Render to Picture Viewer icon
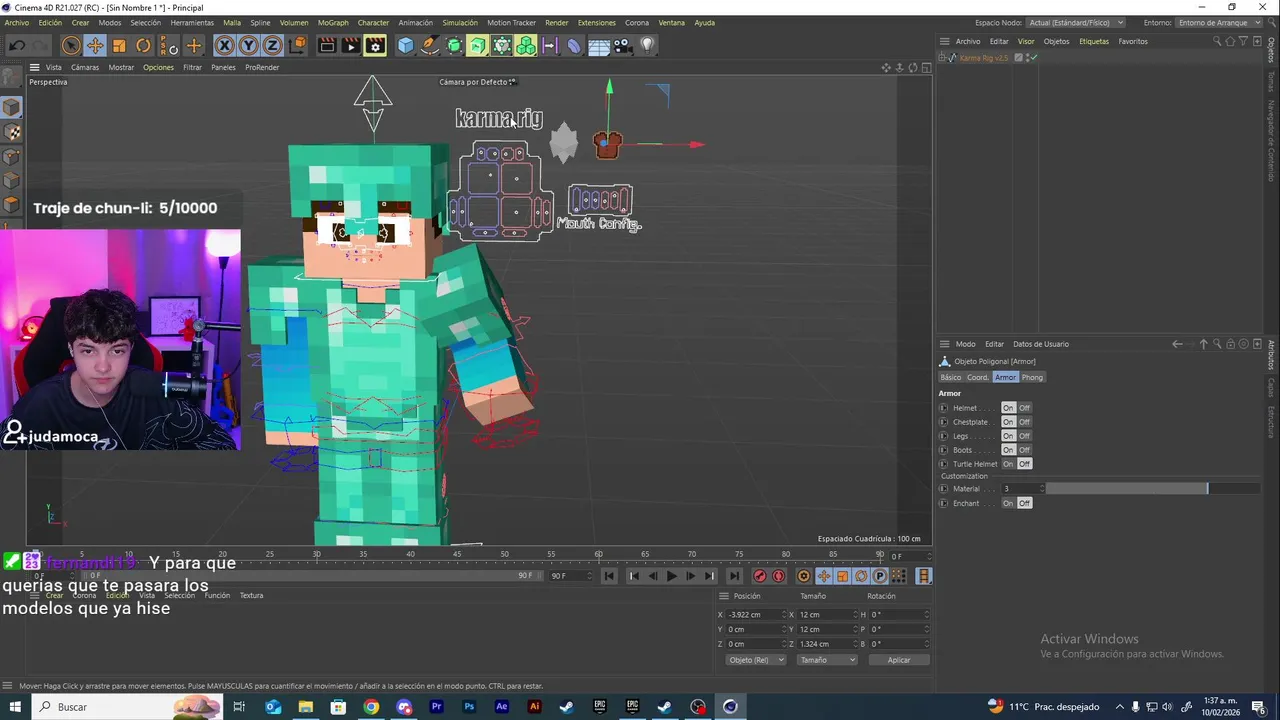 (x=351, y=45)
